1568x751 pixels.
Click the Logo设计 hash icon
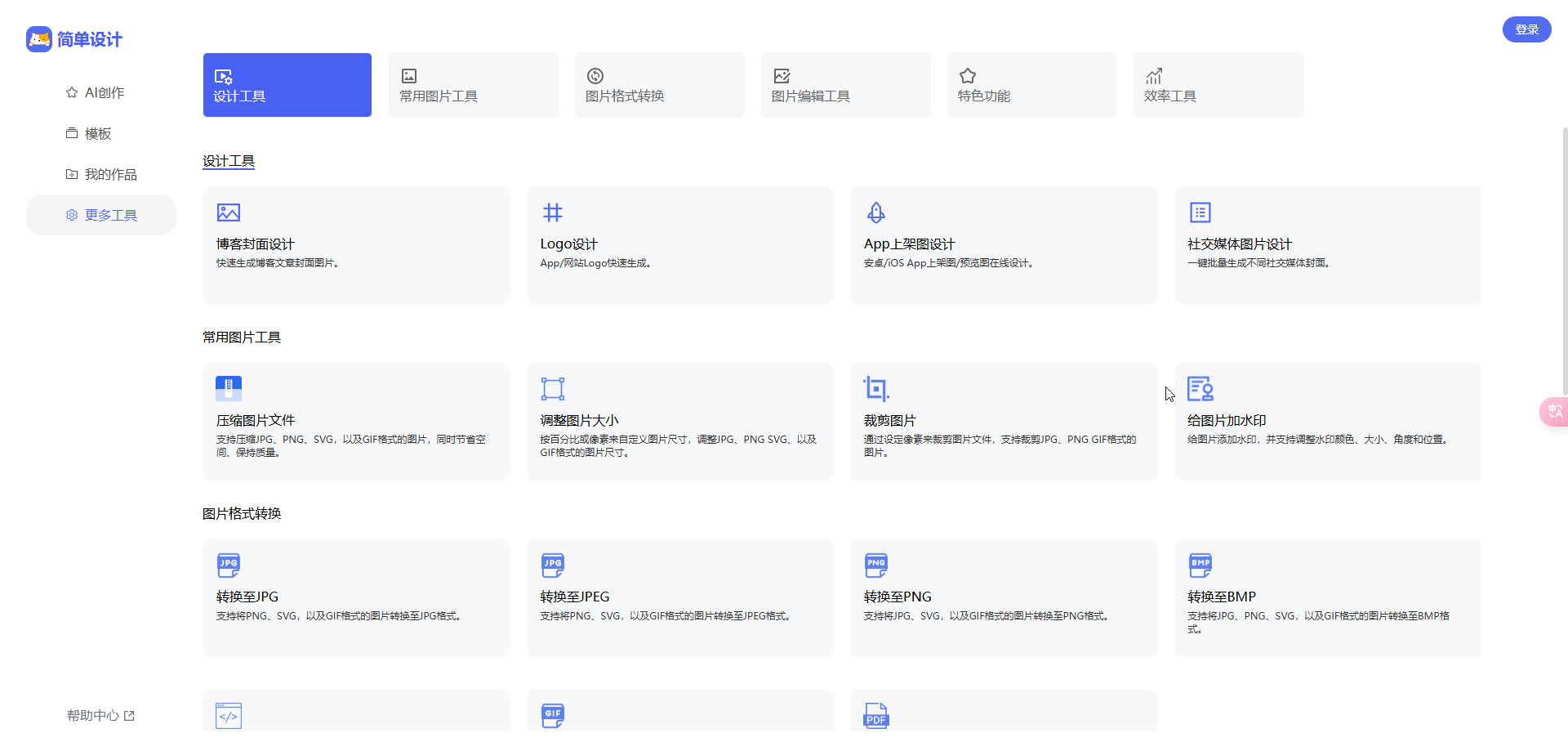click(553, 212)
